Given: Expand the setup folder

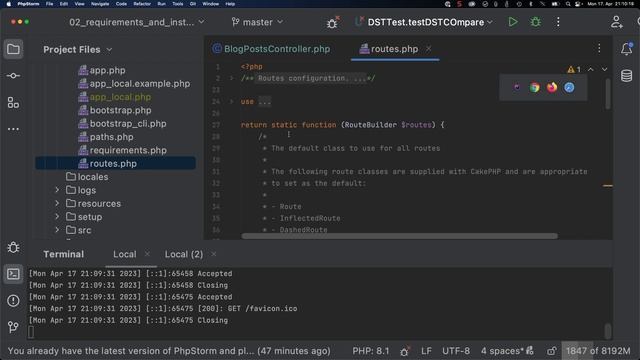Looking at the screenshot, I should [x=57, y=217].
